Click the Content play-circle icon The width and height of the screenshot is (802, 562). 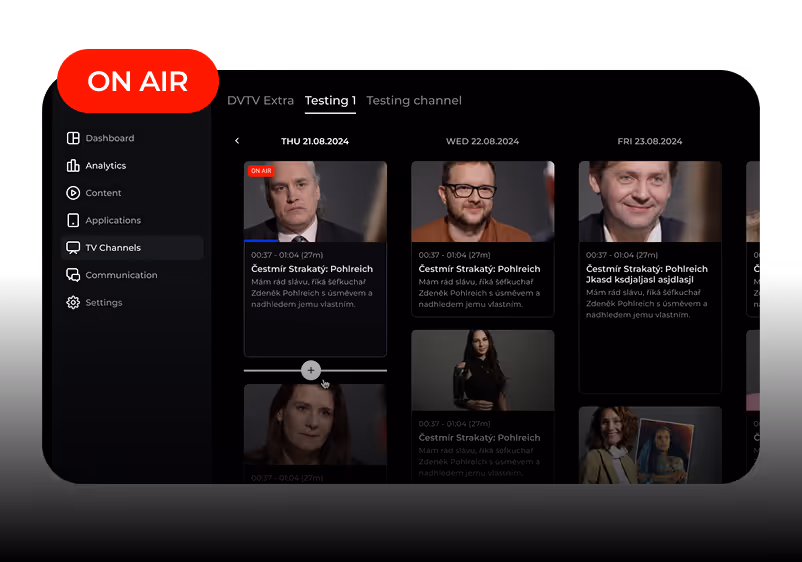coord(73,193)
